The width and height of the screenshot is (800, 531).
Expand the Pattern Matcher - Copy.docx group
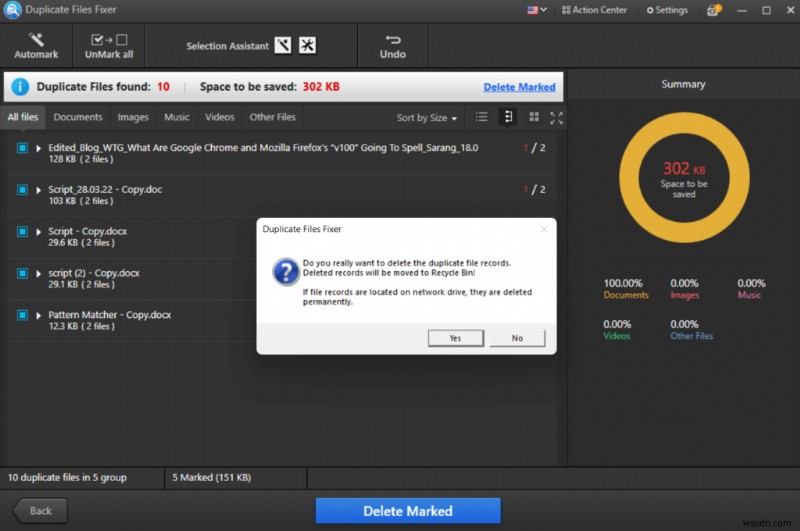click(x=38, y=316)
